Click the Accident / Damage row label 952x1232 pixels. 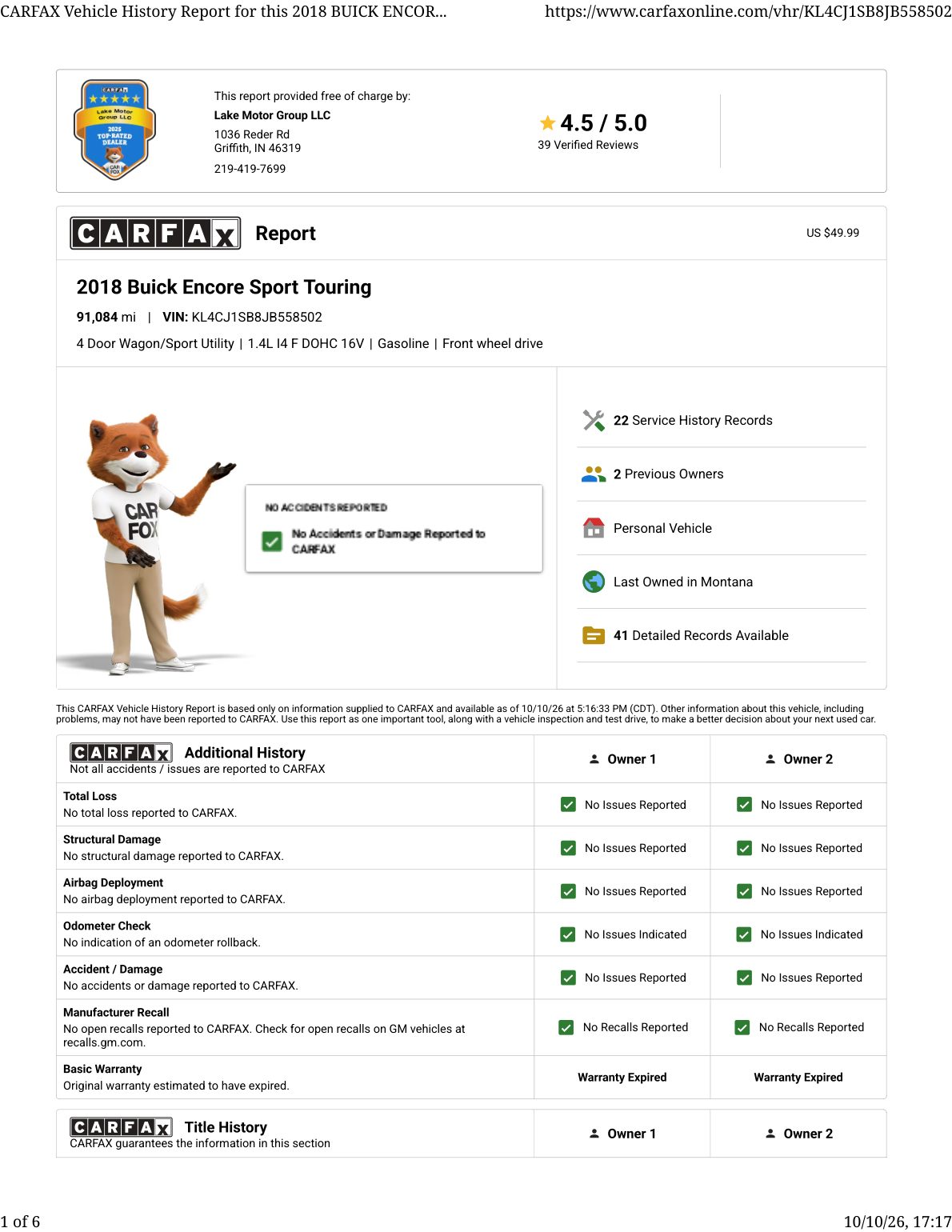pyautogui.click(x=113, y=970)
